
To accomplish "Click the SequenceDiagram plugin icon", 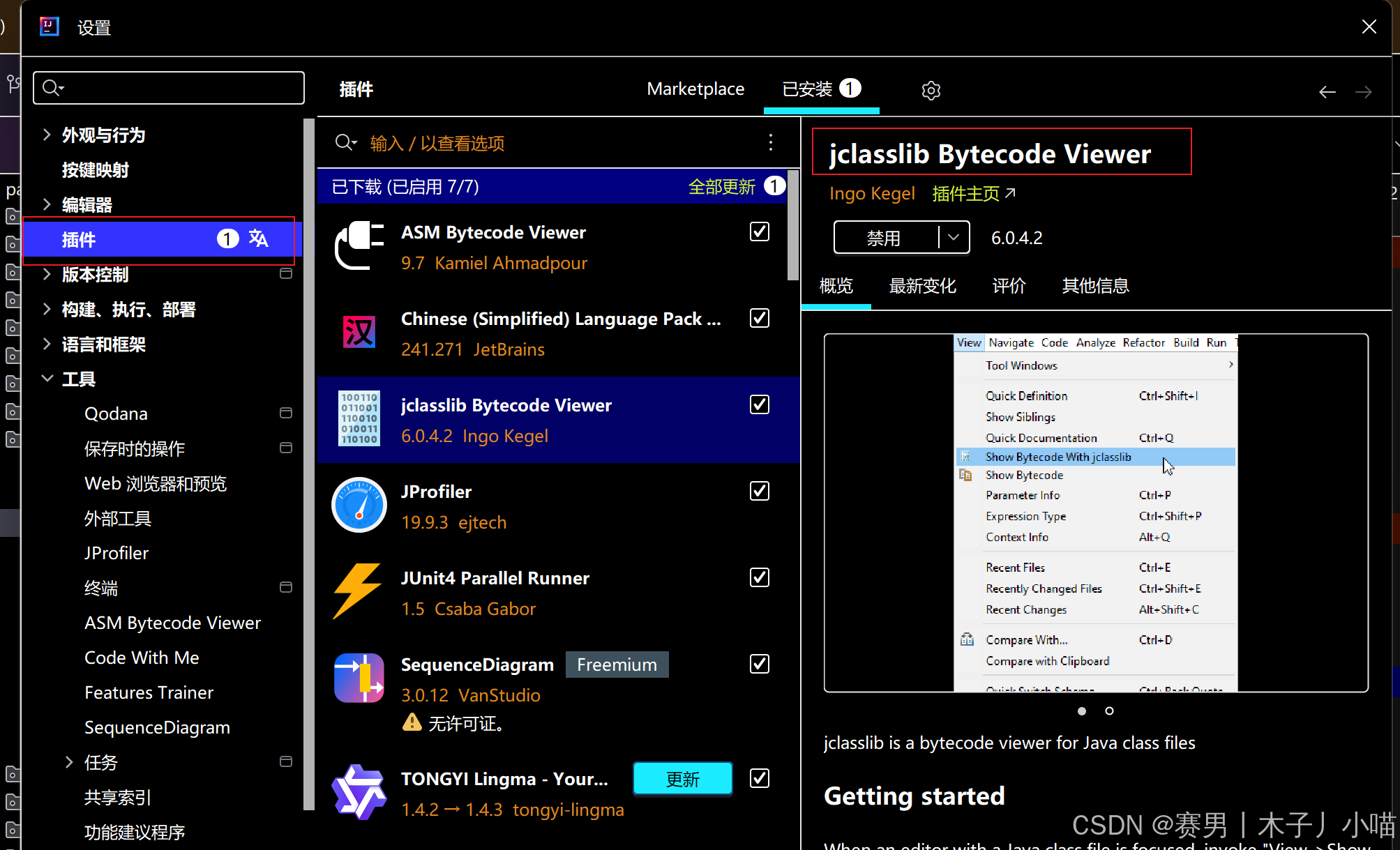I will 359,678.
